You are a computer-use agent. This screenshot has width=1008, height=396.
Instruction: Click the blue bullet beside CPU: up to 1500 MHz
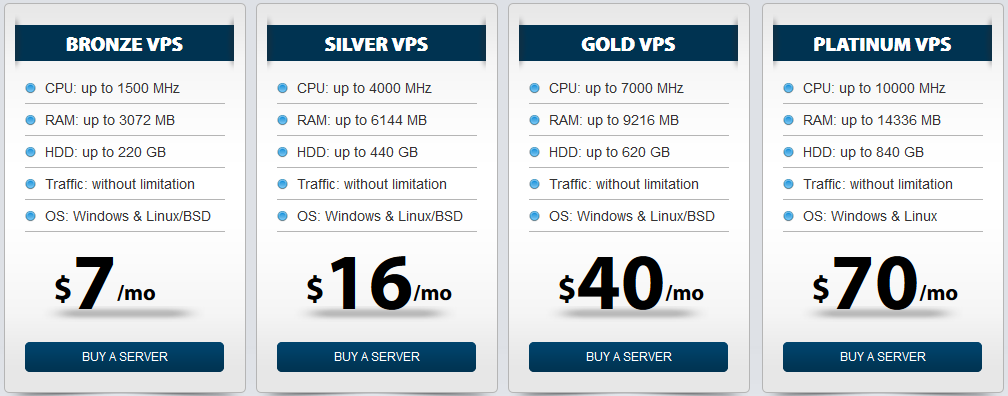(x=30, y=88)
